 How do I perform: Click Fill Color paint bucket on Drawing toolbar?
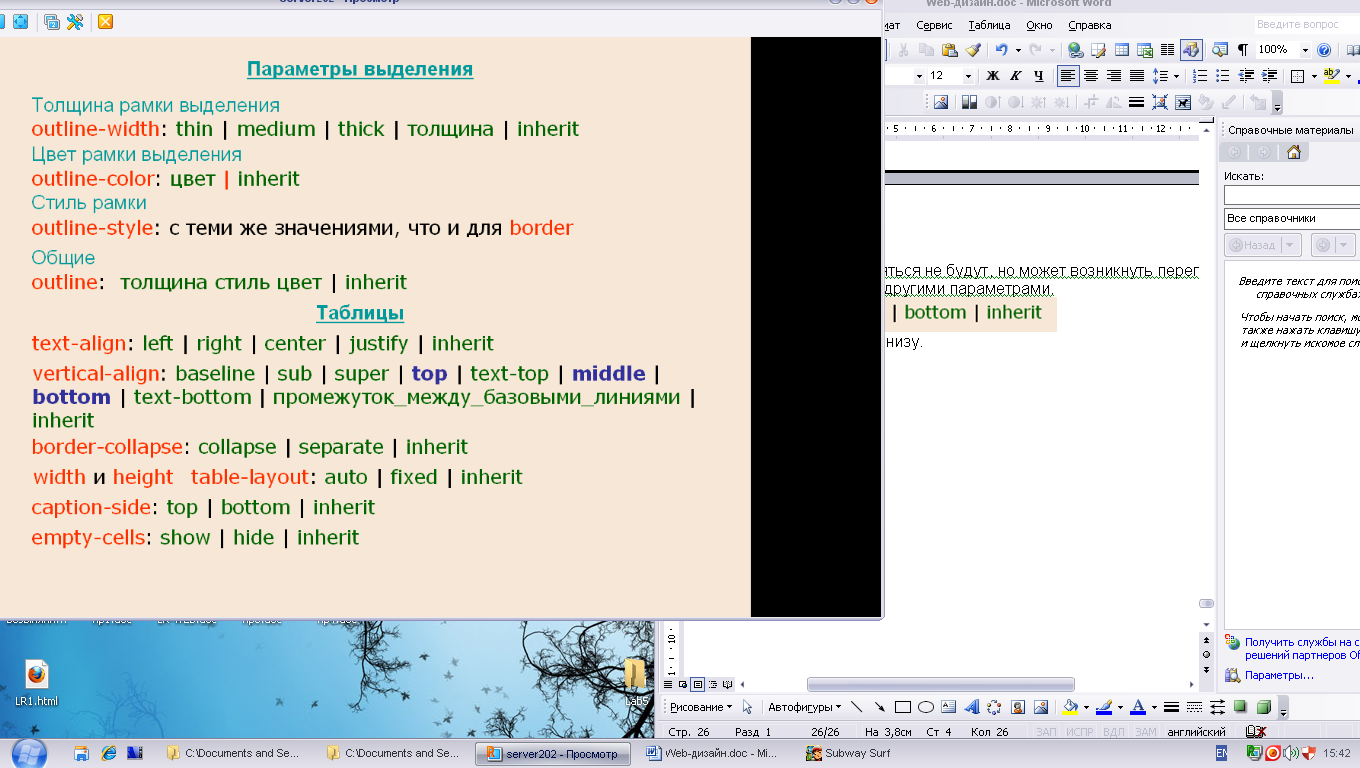pyautogui.click(x=1069, y=707)
